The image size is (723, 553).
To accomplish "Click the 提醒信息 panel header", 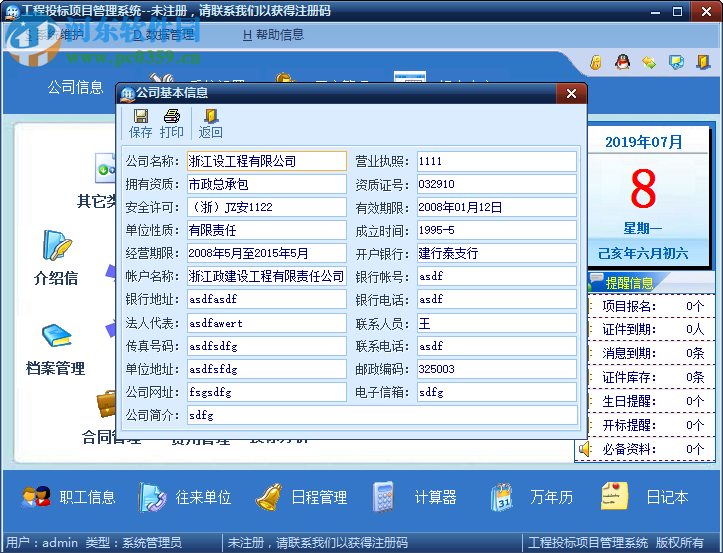I will point(629,282).
